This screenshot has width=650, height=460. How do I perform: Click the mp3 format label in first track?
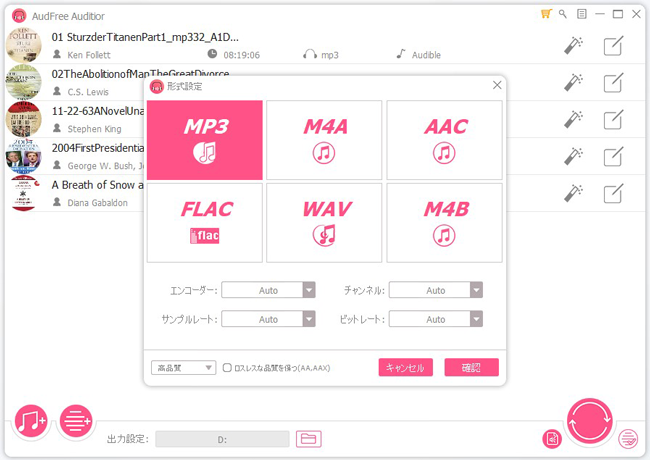(330, 55)
